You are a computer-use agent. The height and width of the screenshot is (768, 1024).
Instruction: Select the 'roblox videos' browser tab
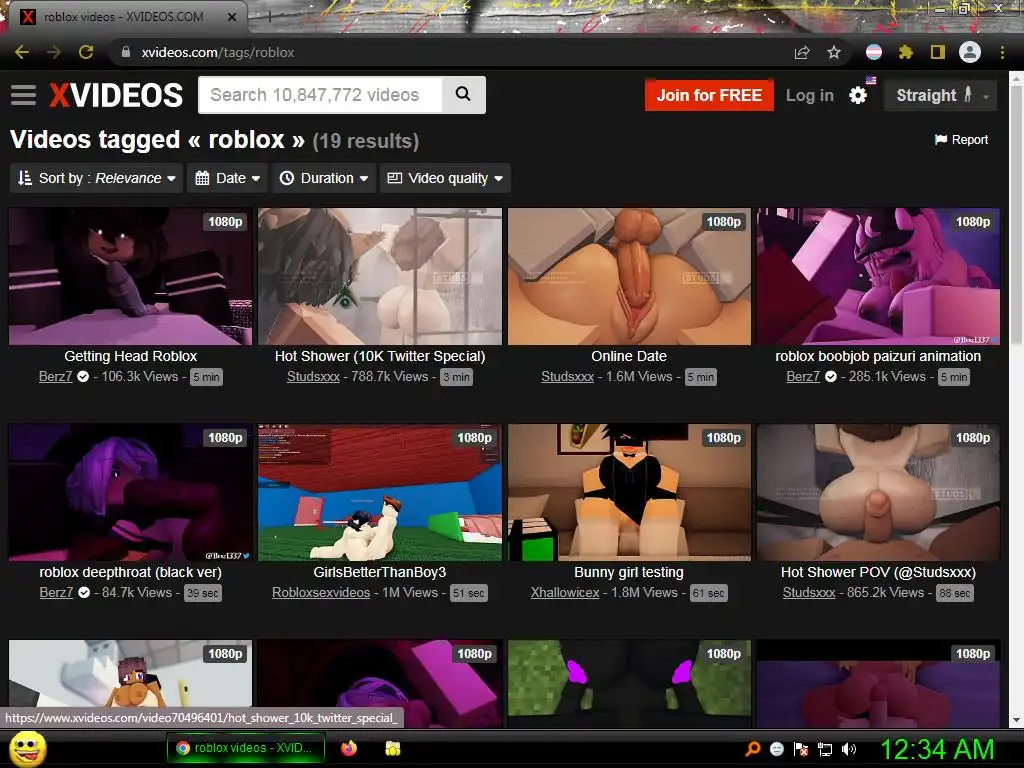124,17
